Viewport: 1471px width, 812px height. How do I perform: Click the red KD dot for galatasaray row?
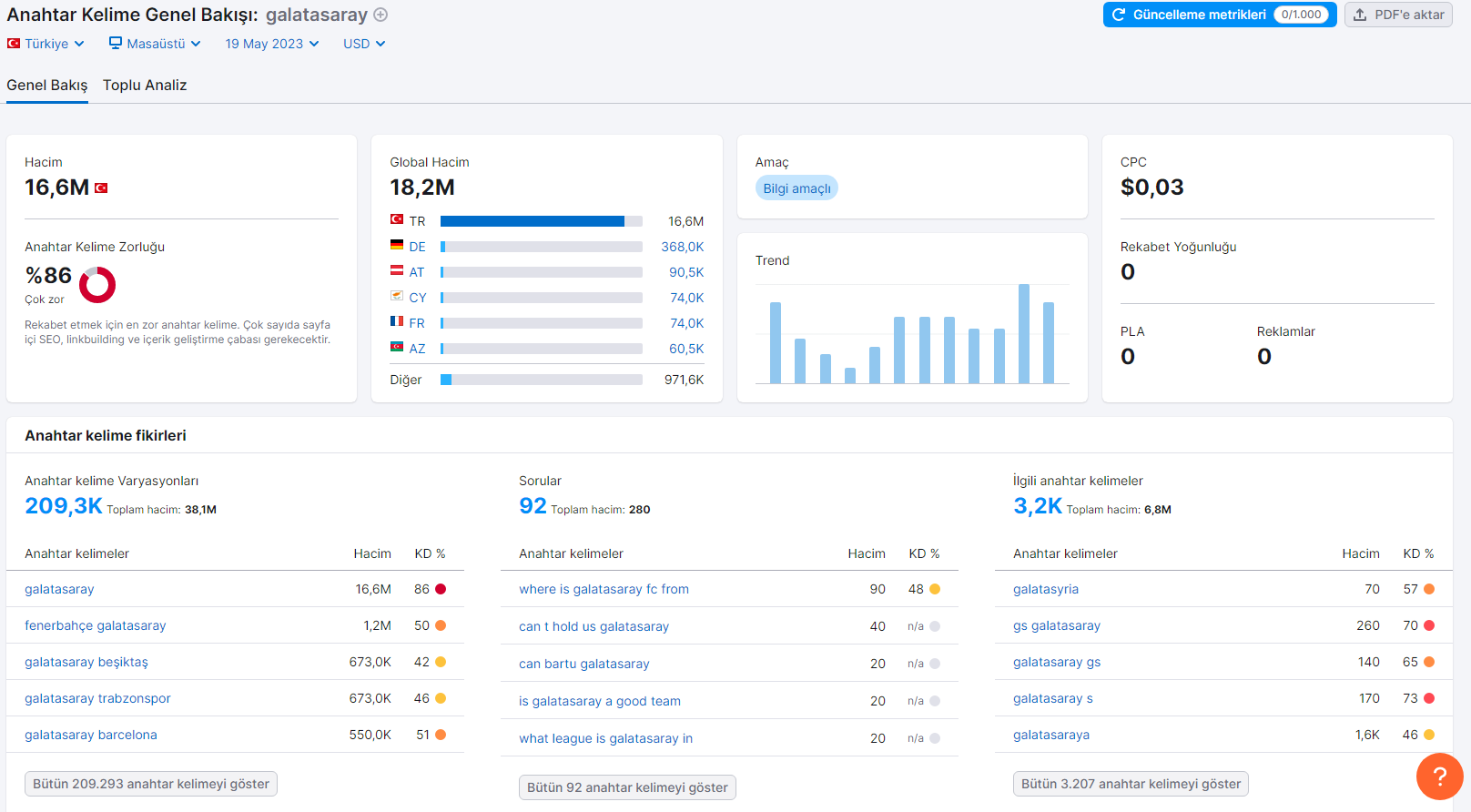[441, 589]
